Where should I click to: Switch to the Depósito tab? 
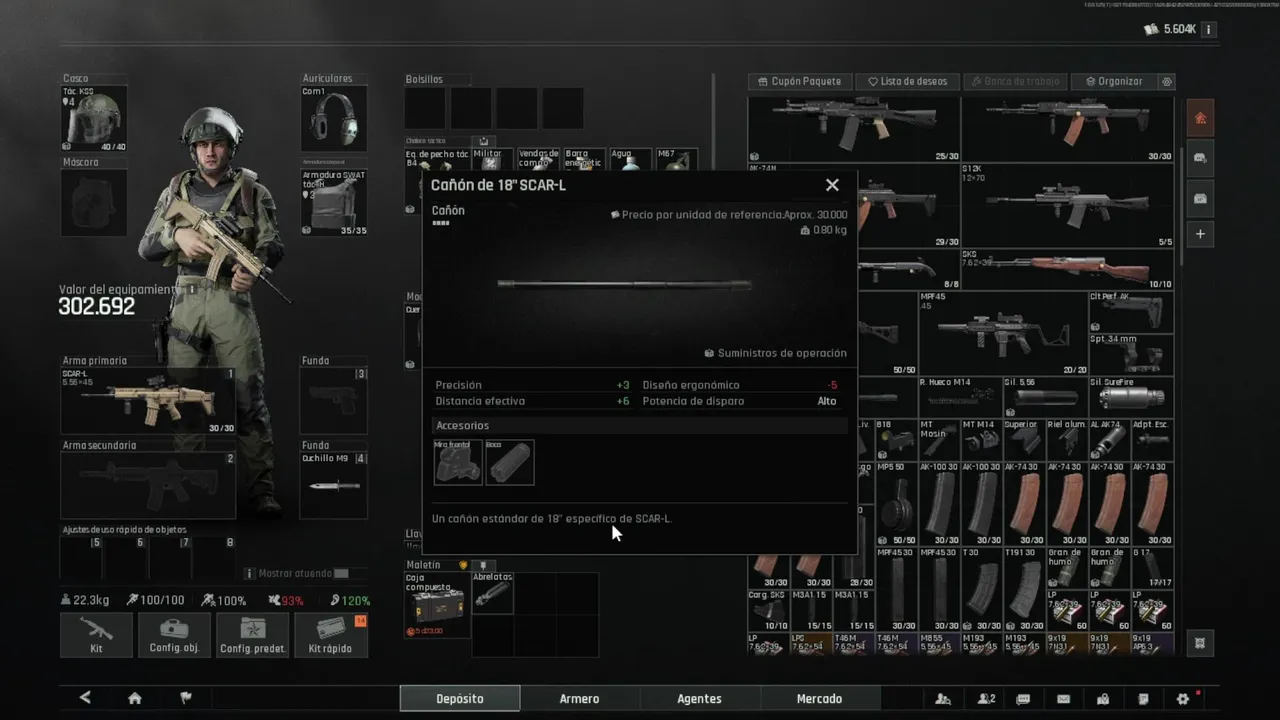pyautogui.click(x=460, y=698)
